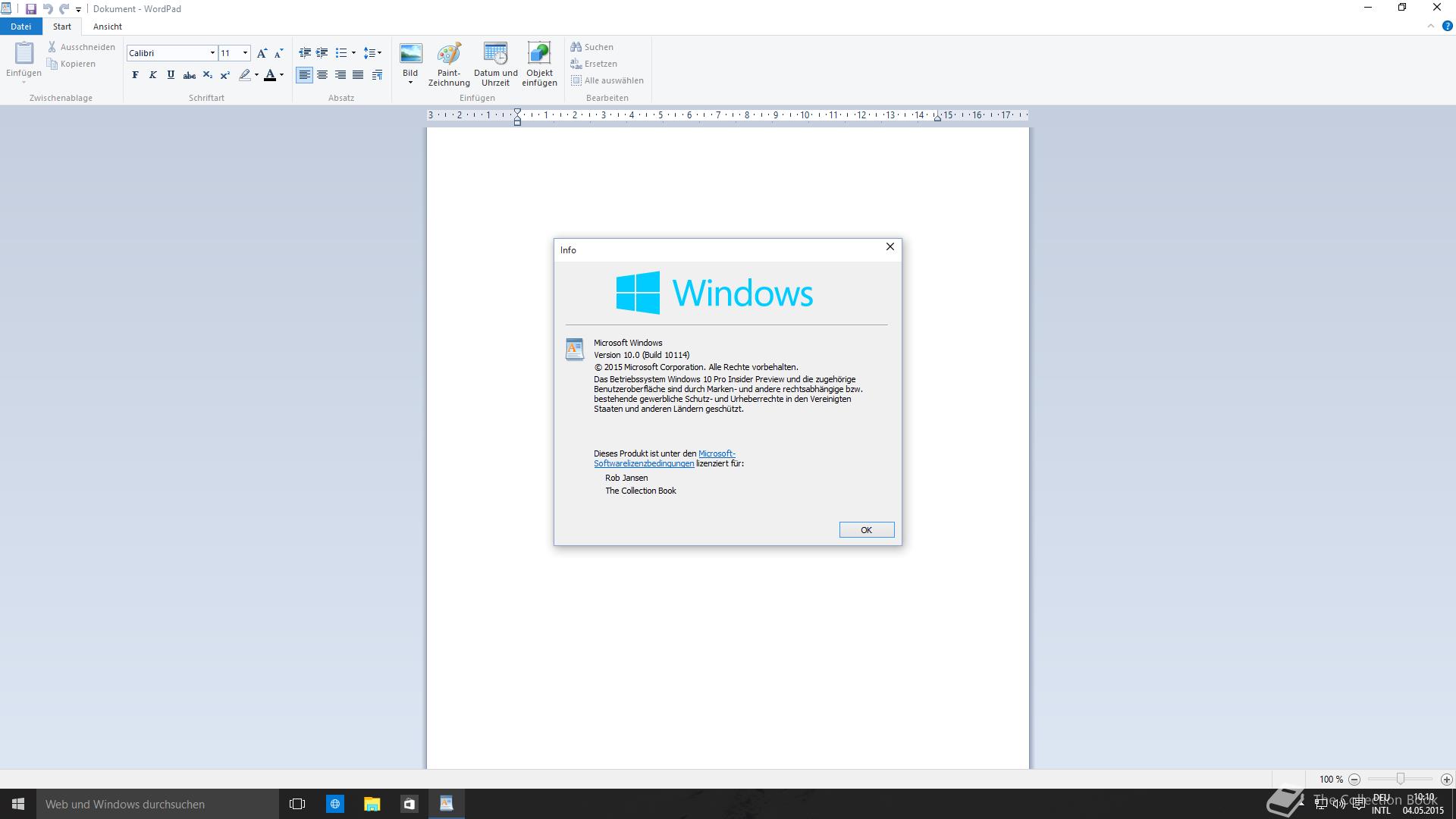Image resolution: width=1456 pixels, height=819 pixels.
Task: Toggle superscript formatting
Action: point(224,75)
